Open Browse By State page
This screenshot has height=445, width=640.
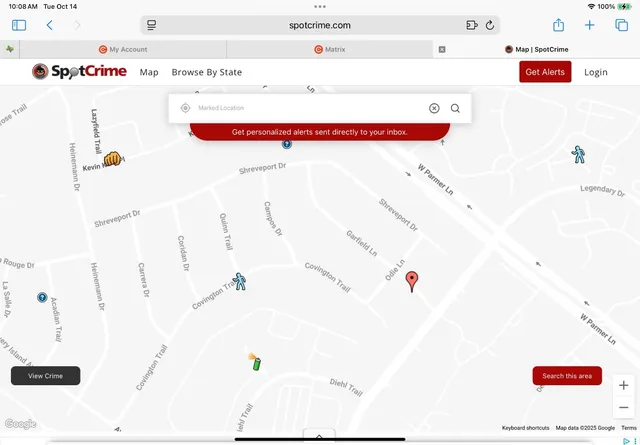coord(206,72)
